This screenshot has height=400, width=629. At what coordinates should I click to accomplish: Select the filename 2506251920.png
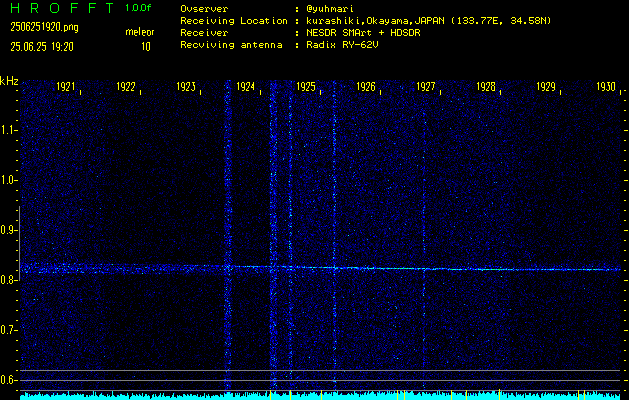45,27
